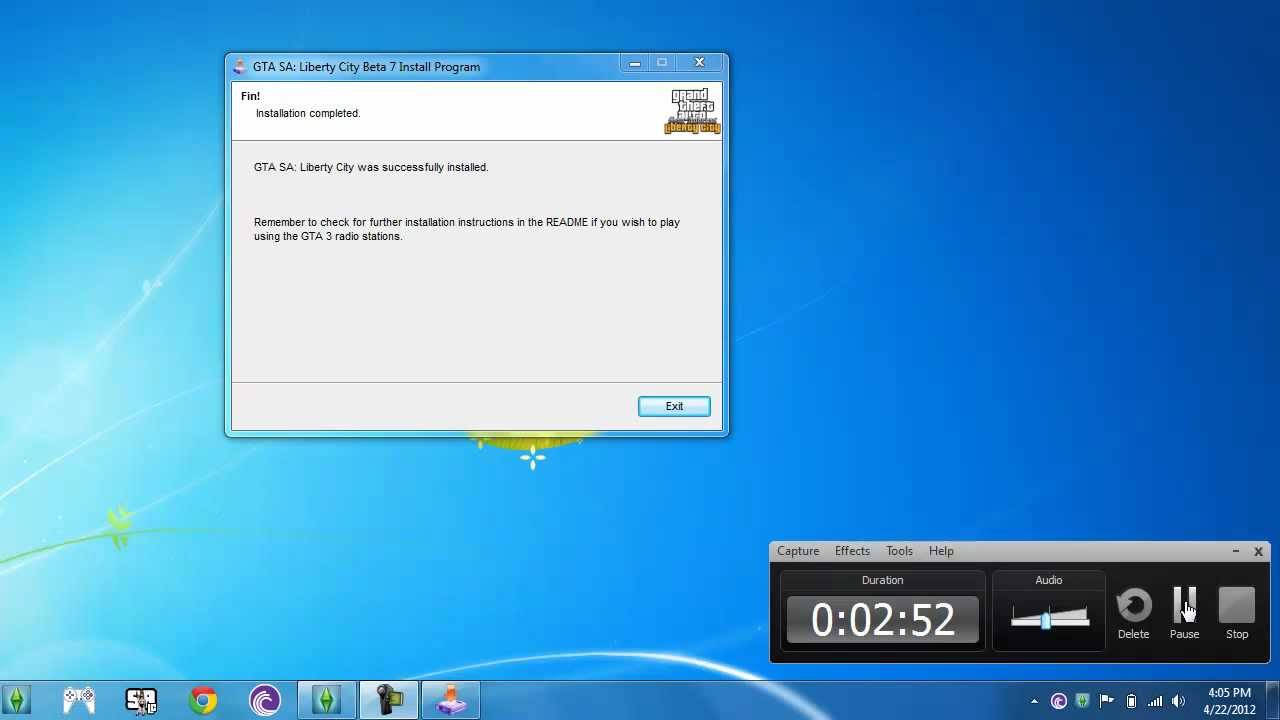Open the Tools menu in recorder
The height and width of the screenshot is (720, 1280).
[899, 551]
